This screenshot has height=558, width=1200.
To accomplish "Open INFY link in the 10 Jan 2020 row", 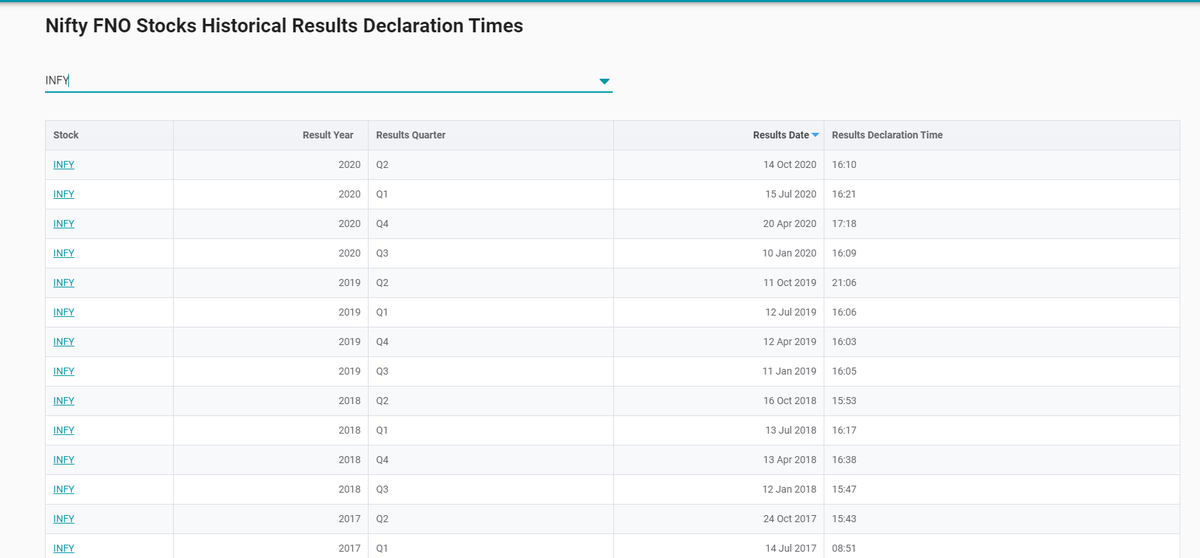I will pyautogui.click(x=64, y=253).
